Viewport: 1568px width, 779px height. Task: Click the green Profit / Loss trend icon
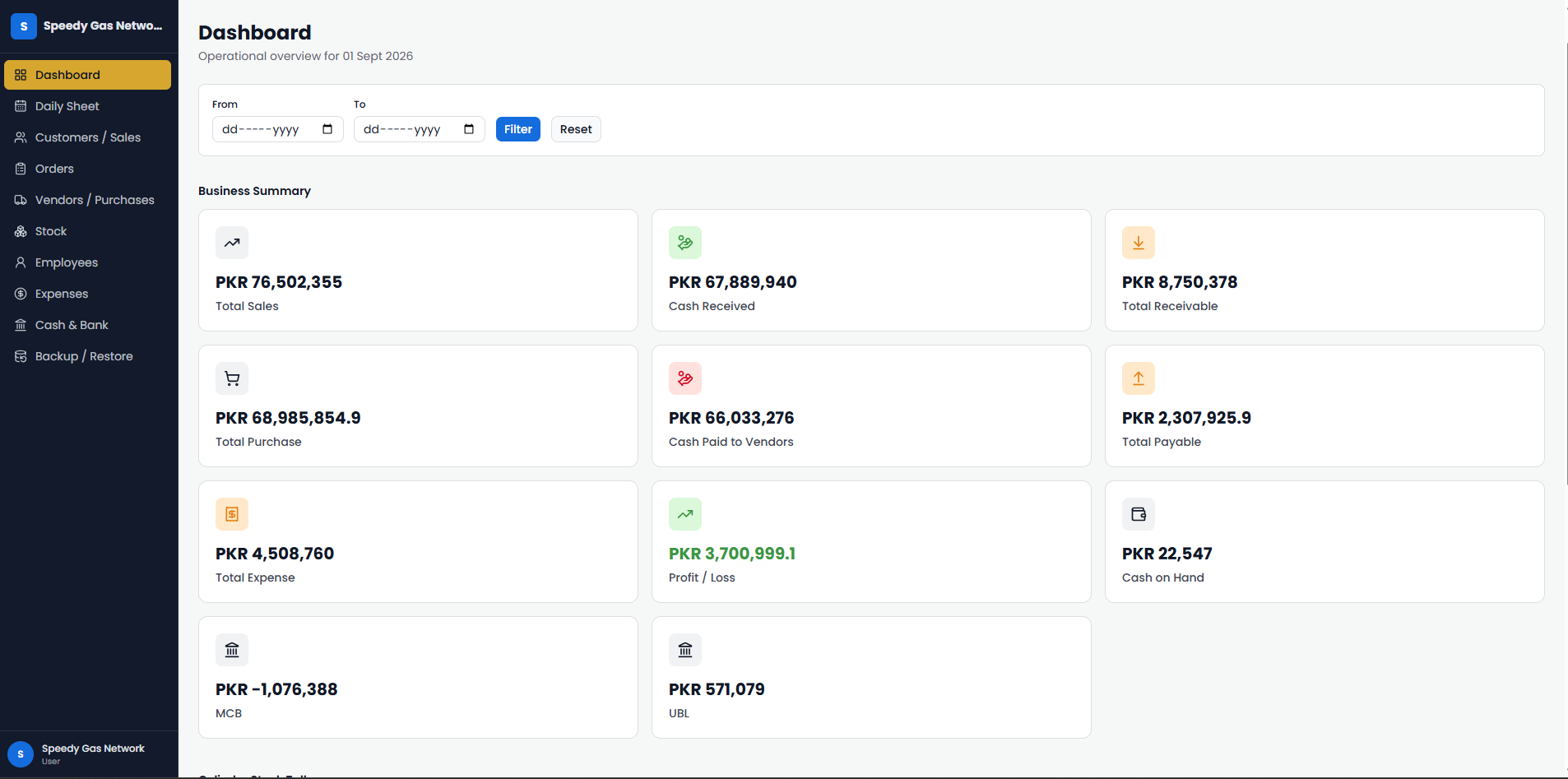685,514
